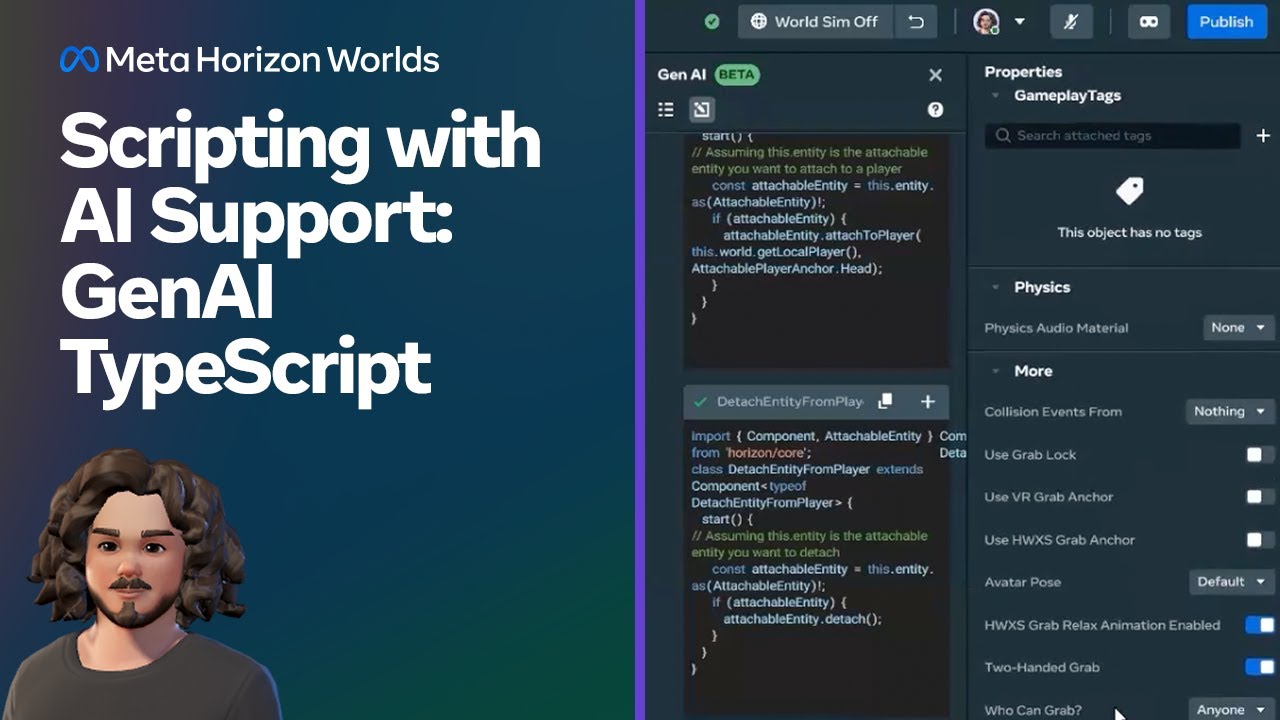Open Who Can Grab dropdown

click(1232, 710)
